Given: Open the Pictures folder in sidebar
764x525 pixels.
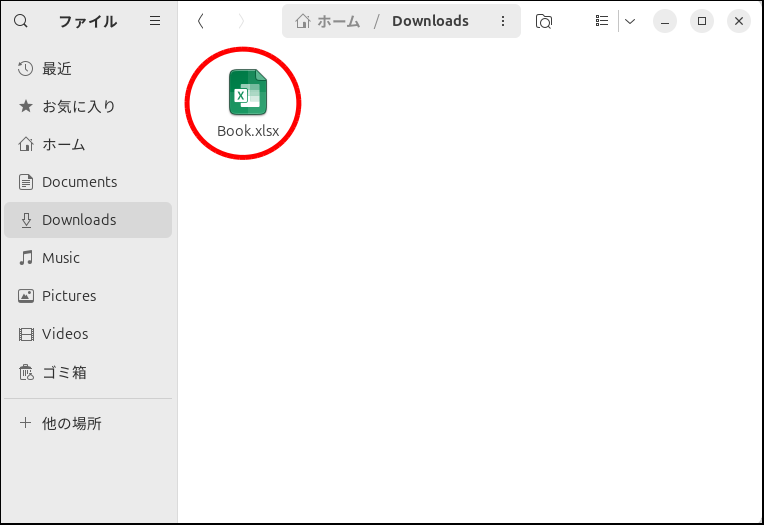Looking at the screenshot, I should tap(69, 296).
